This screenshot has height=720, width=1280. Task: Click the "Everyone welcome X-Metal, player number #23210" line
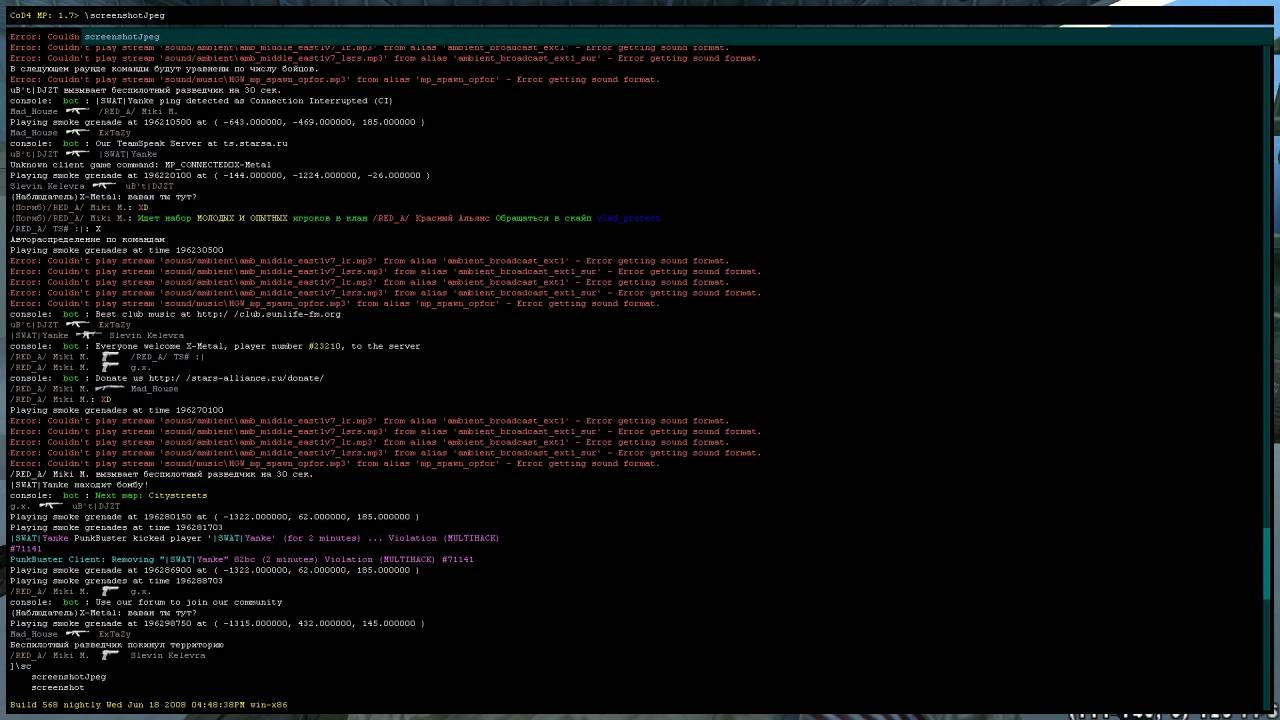point(215,346)
